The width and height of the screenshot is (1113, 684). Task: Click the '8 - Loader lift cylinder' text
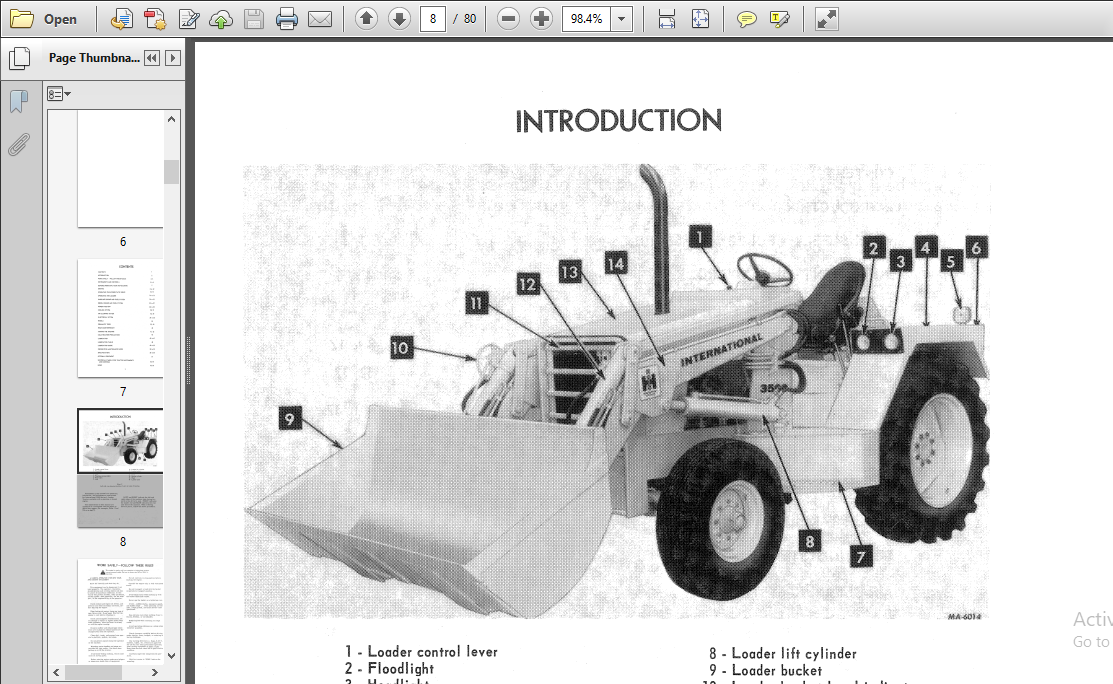[x=782, y=653]
